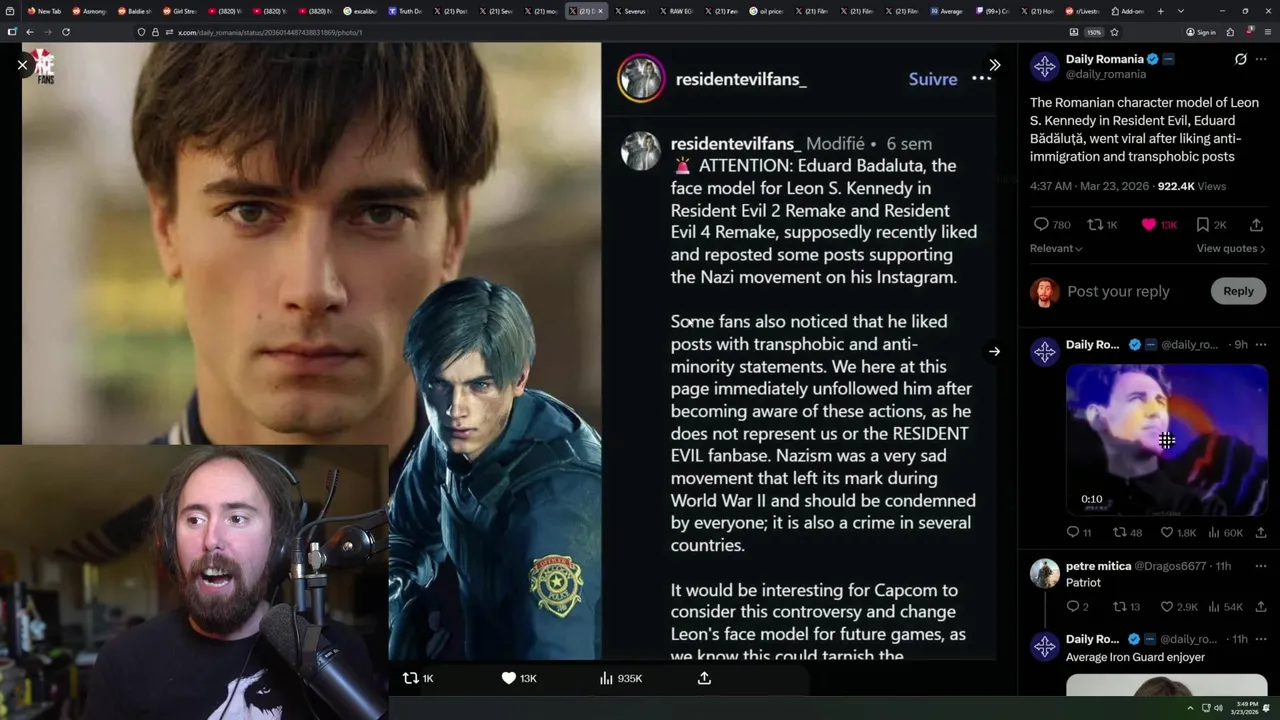Open more options on petre mitica's reply
The width and height of the screenshot is (1280, 720).
(1261, 566)
